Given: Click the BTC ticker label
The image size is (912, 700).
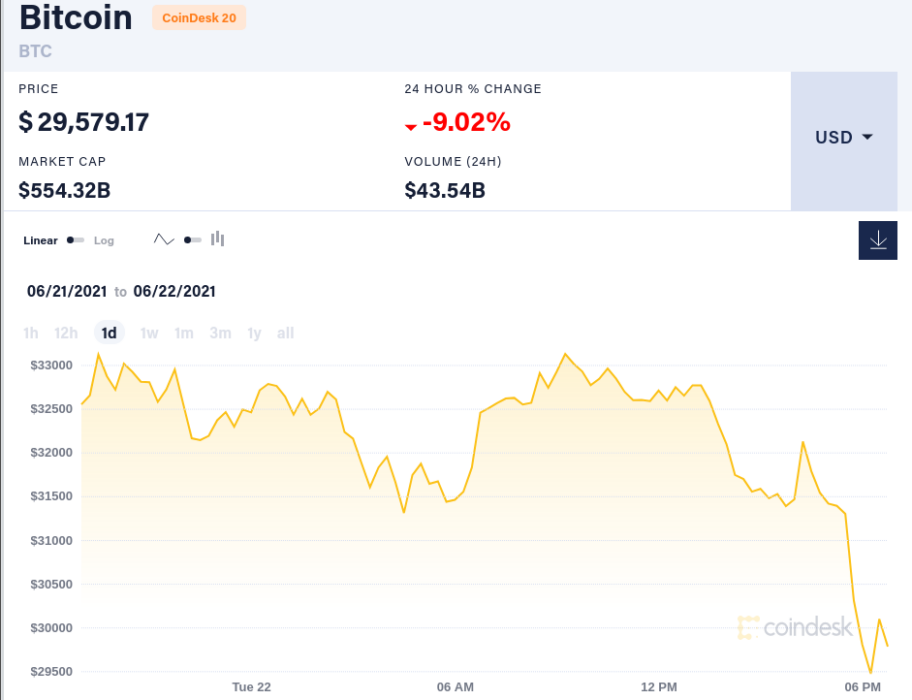Looking at the screenshot, I should pos(35,51).
